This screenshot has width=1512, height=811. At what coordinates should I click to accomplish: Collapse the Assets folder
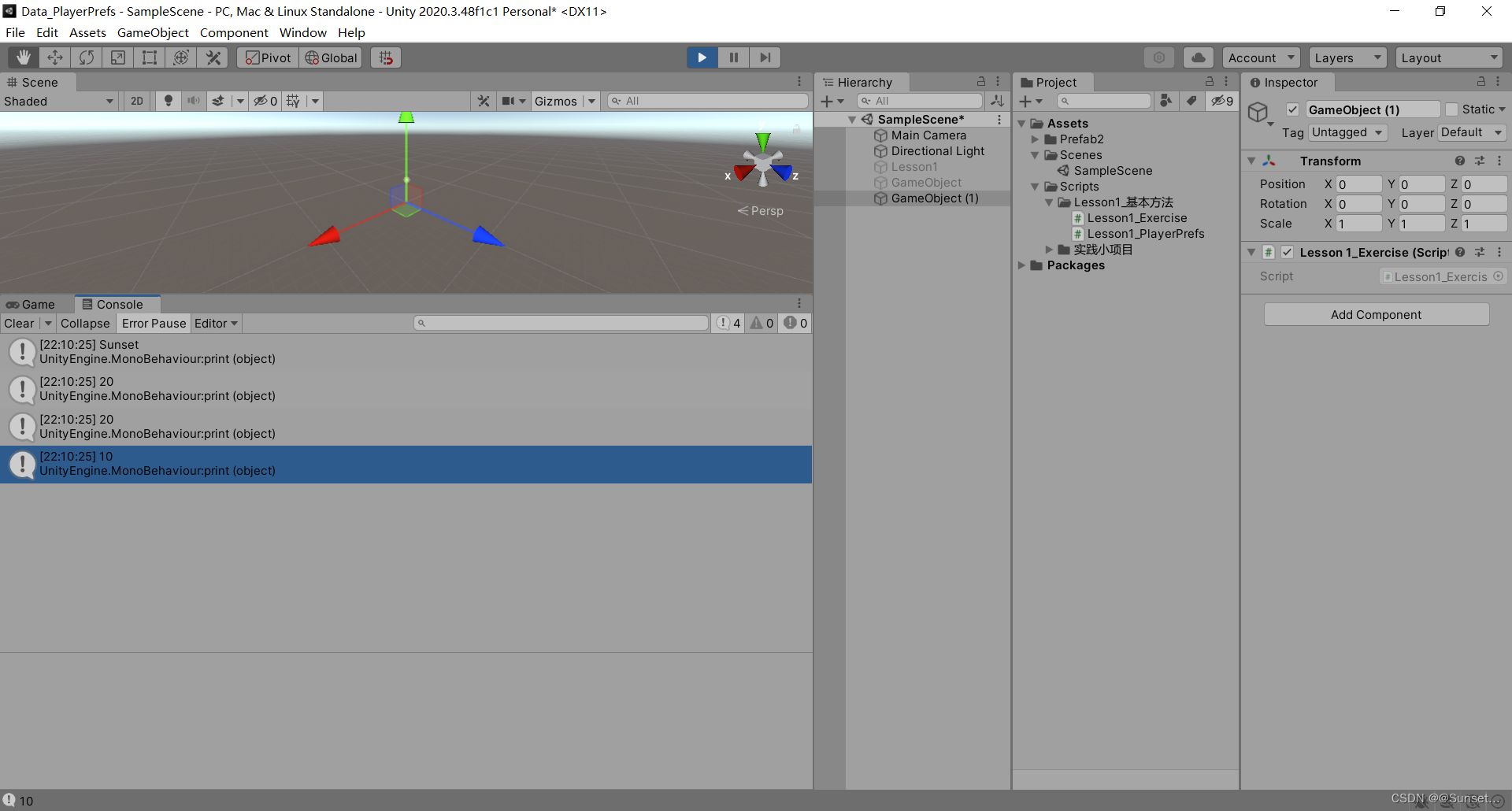point(1021,124)
